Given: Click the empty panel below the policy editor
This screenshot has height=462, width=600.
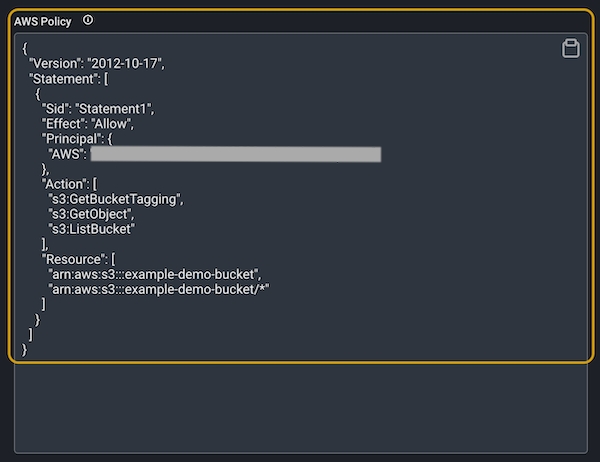Looking at the screenshot, I should point(300,408).
